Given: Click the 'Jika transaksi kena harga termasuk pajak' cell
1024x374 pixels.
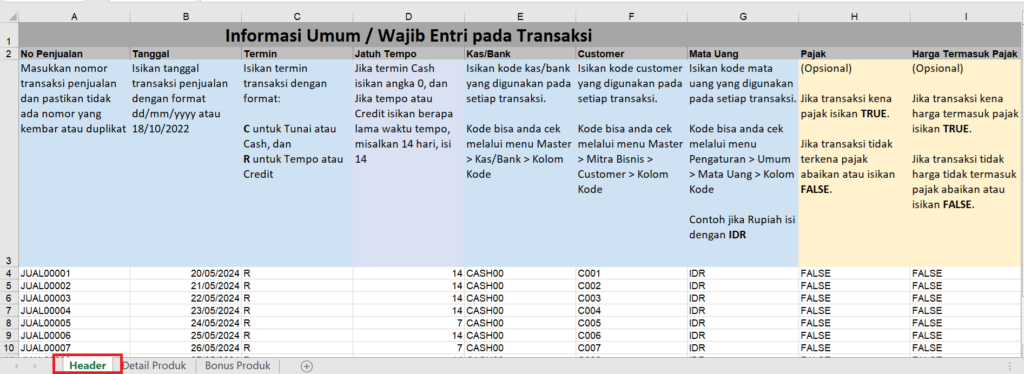Looking at the screenshot, I should tap(967, 163).
